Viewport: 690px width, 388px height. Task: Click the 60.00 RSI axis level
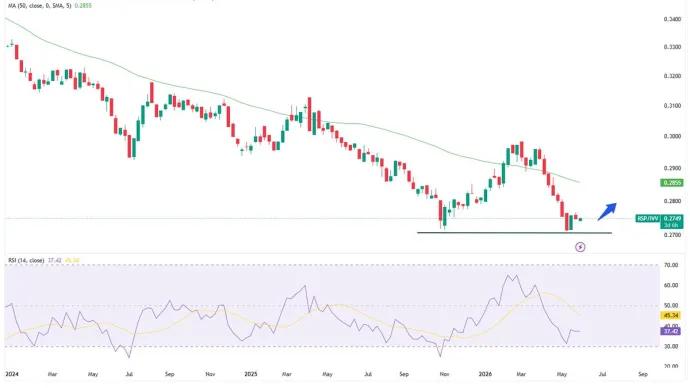point(671,286)
